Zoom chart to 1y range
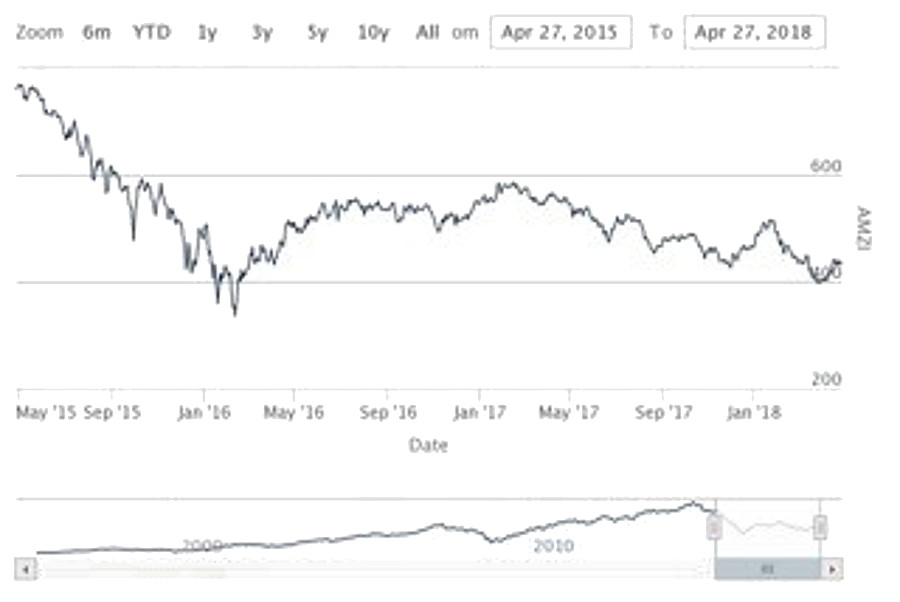Screen dimensions: 900x602 pos(207,32)
